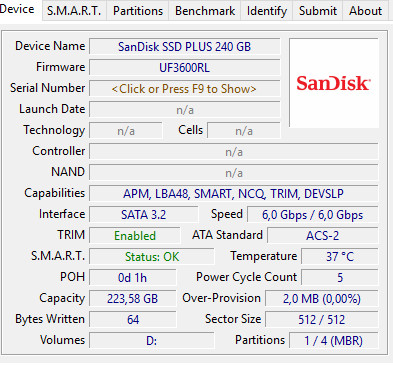Image resolution: width=393 pixels, height=365 pixels.
Task: Open the About tab
Action: [x=365, y=11]
